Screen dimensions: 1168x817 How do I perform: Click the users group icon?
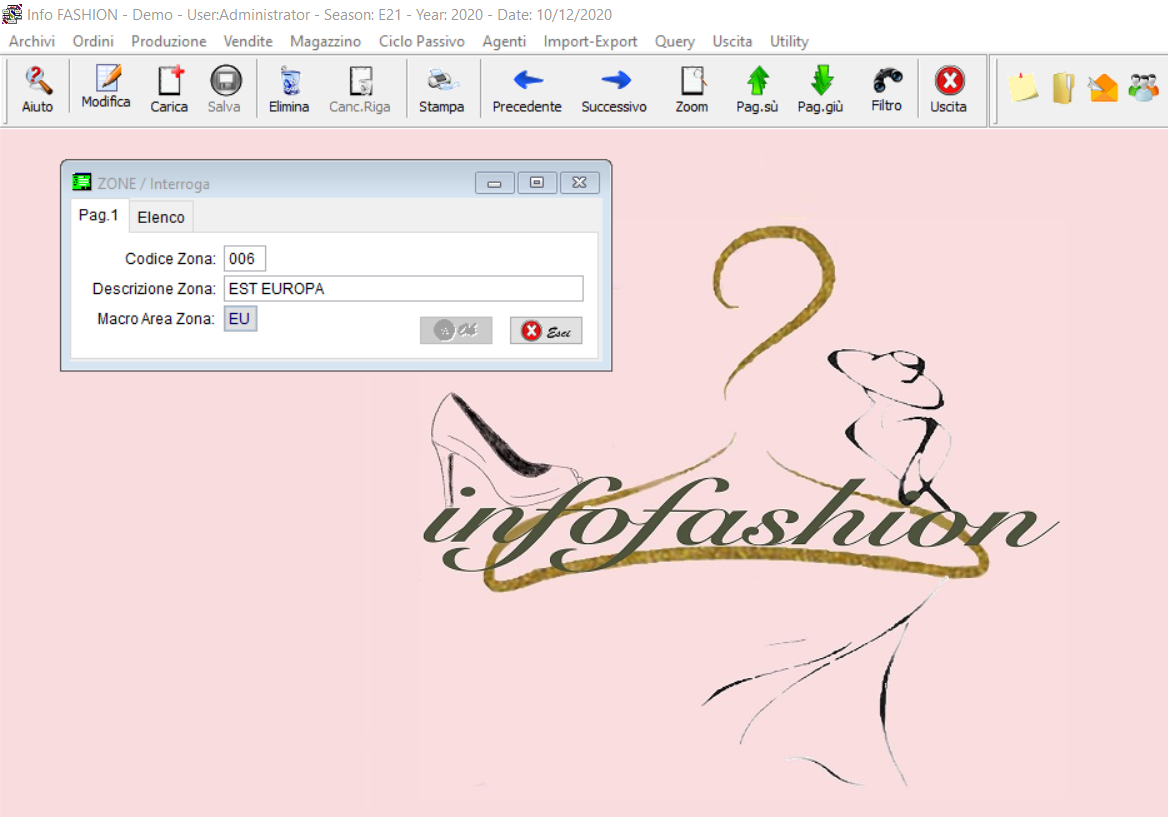tap(1143, 88)
